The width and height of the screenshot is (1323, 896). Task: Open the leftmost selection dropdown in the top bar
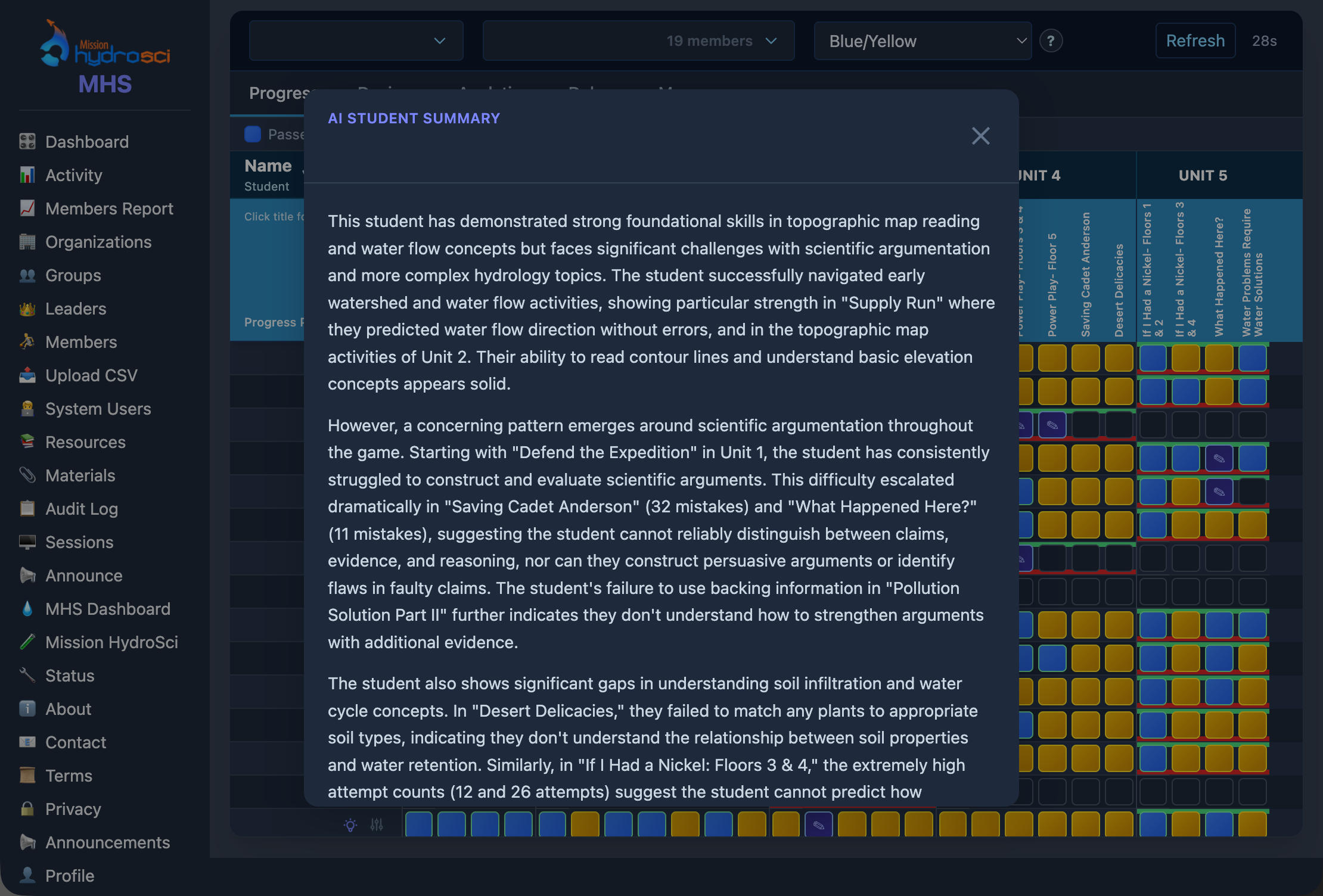(355, 41)
